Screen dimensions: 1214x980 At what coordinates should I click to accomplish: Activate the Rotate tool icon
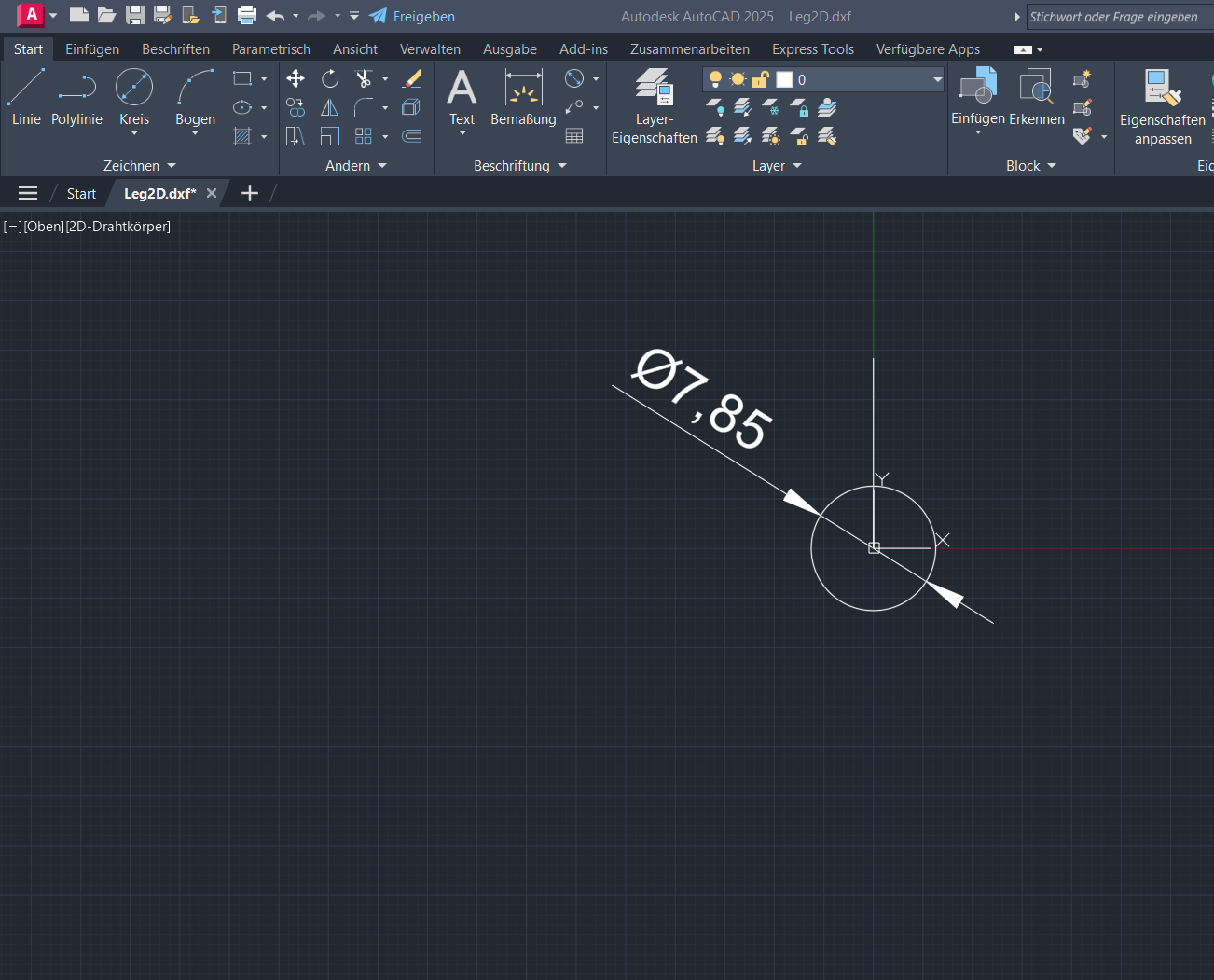(x=330, y=78)
